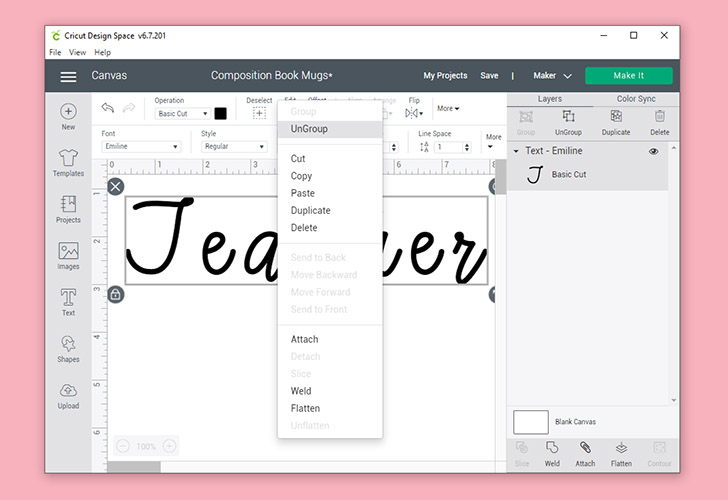728x500 pixels.
Task: Click the Attach paperclip icon
Action: pos(585,448)
